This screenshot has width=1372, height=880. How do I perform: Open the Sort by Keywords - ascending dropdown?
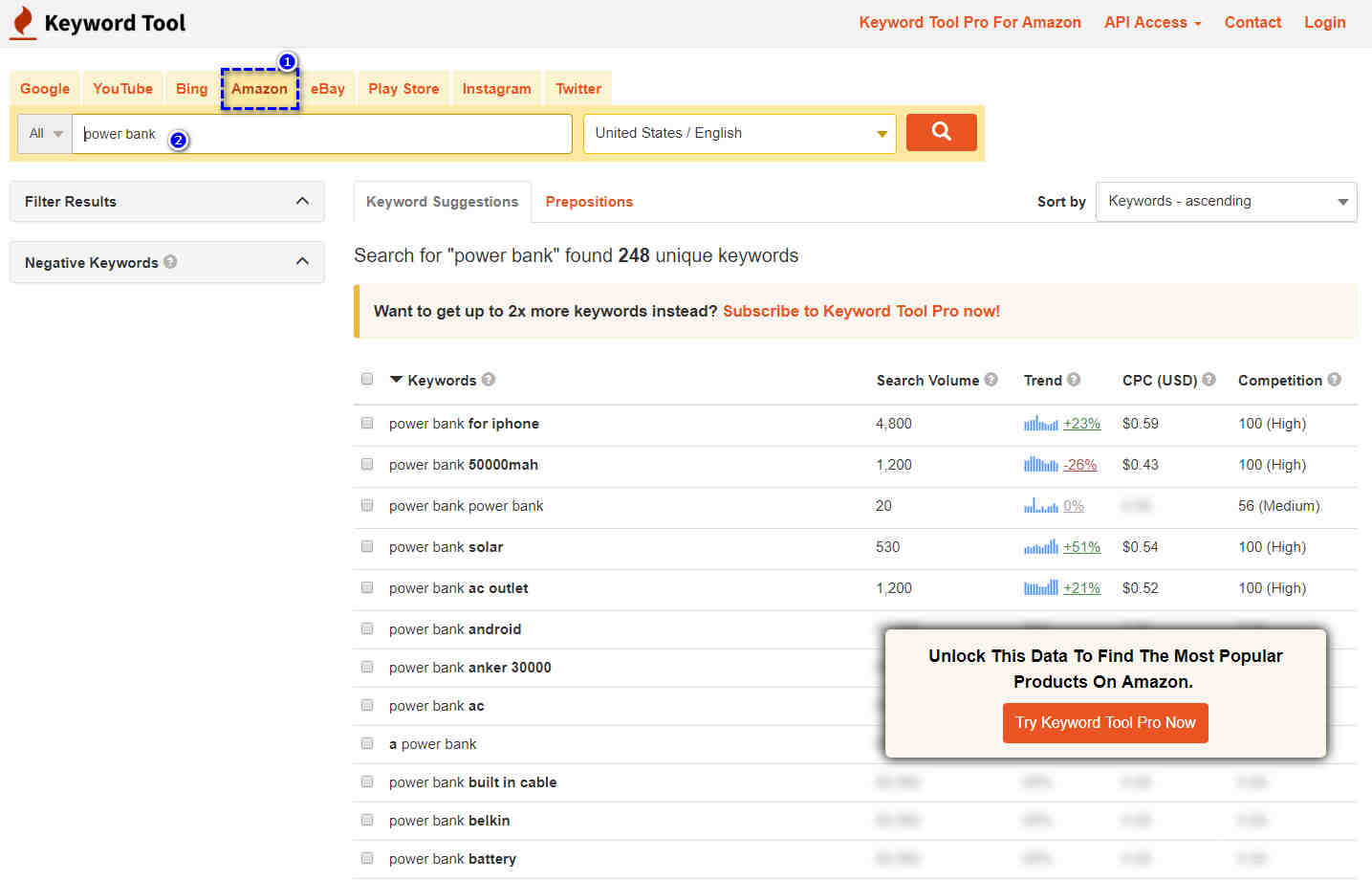point(1227,202)
